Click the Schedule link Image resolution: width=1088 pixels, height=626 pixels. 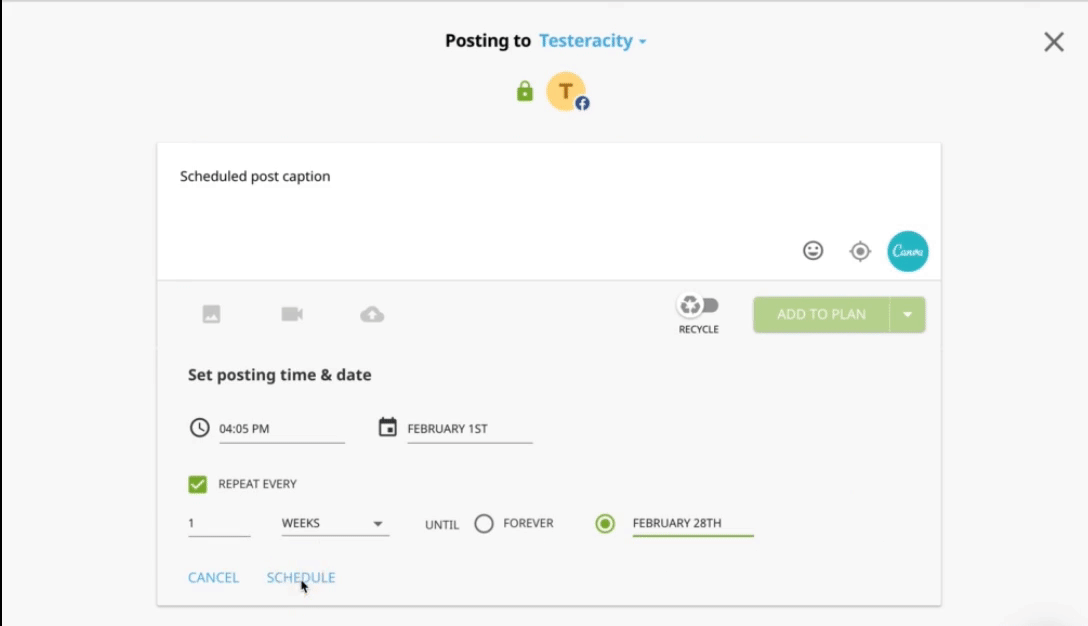click(x=301, y=577)
